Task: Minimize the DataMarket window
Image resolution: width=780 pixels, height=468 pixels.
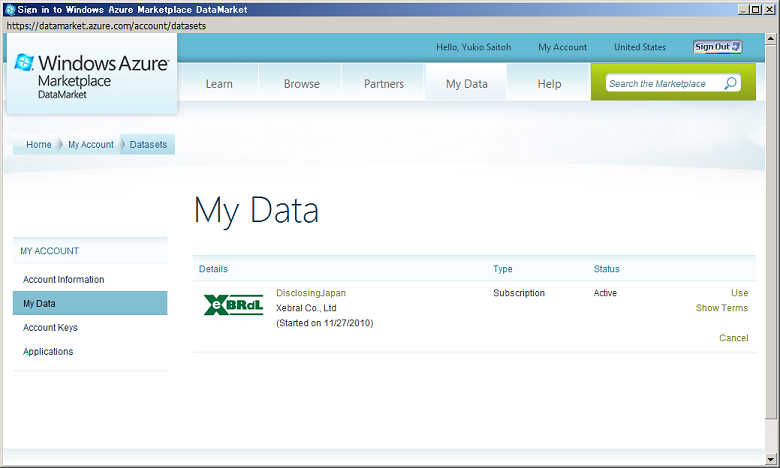Action: point(743,9)
